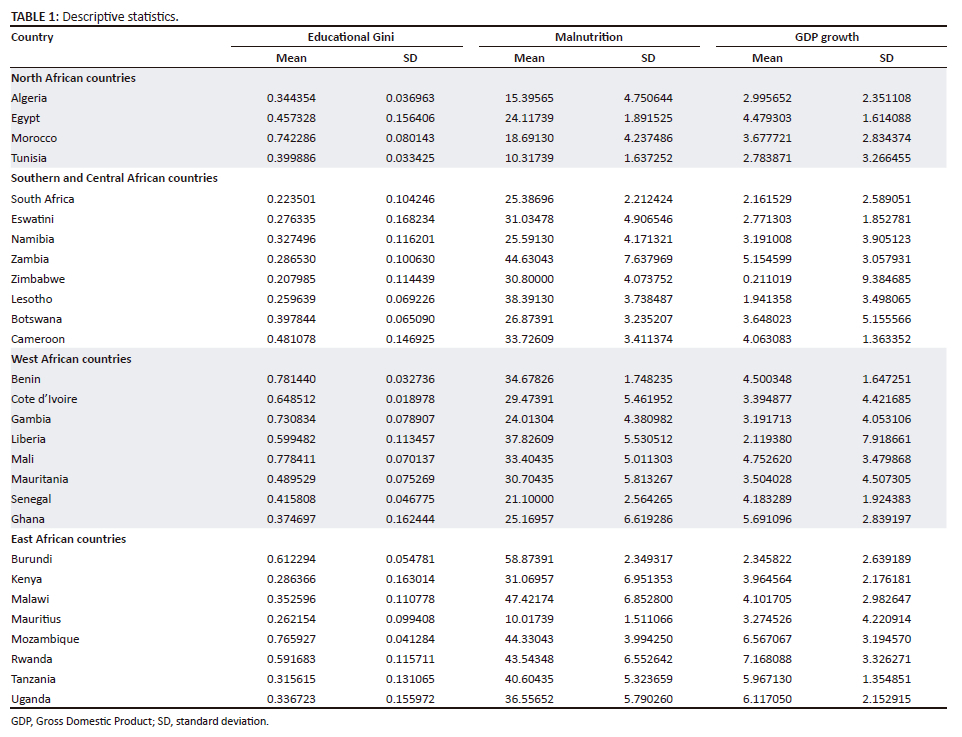Click the 'GDP growth' column group header
Screen dimensions: 962x737
click(826, 37)
